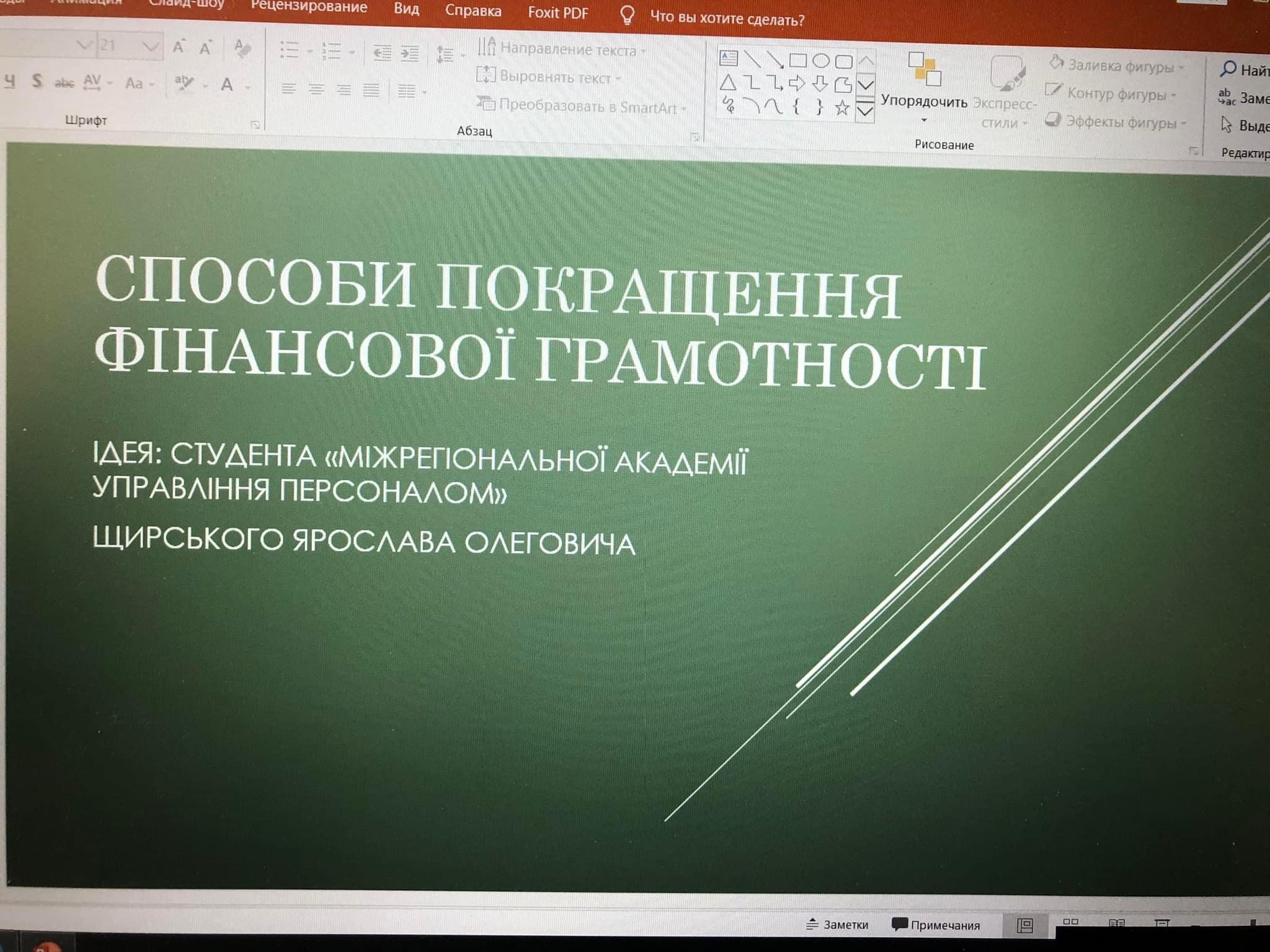The height and width of the screenshot is (952, 1270).
Task: Click the increase indent icon
Action: [409, 53]
